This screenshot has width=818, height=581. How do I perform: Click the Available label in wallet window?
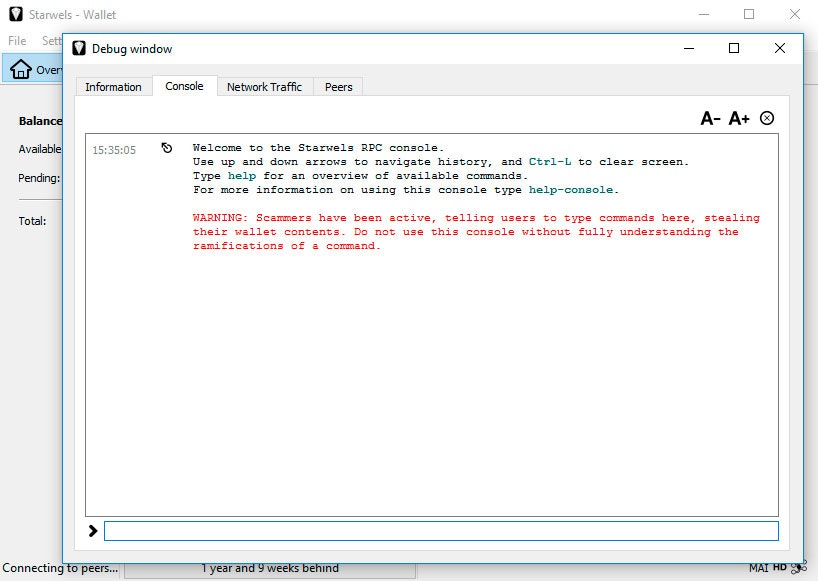pos(40,149)
